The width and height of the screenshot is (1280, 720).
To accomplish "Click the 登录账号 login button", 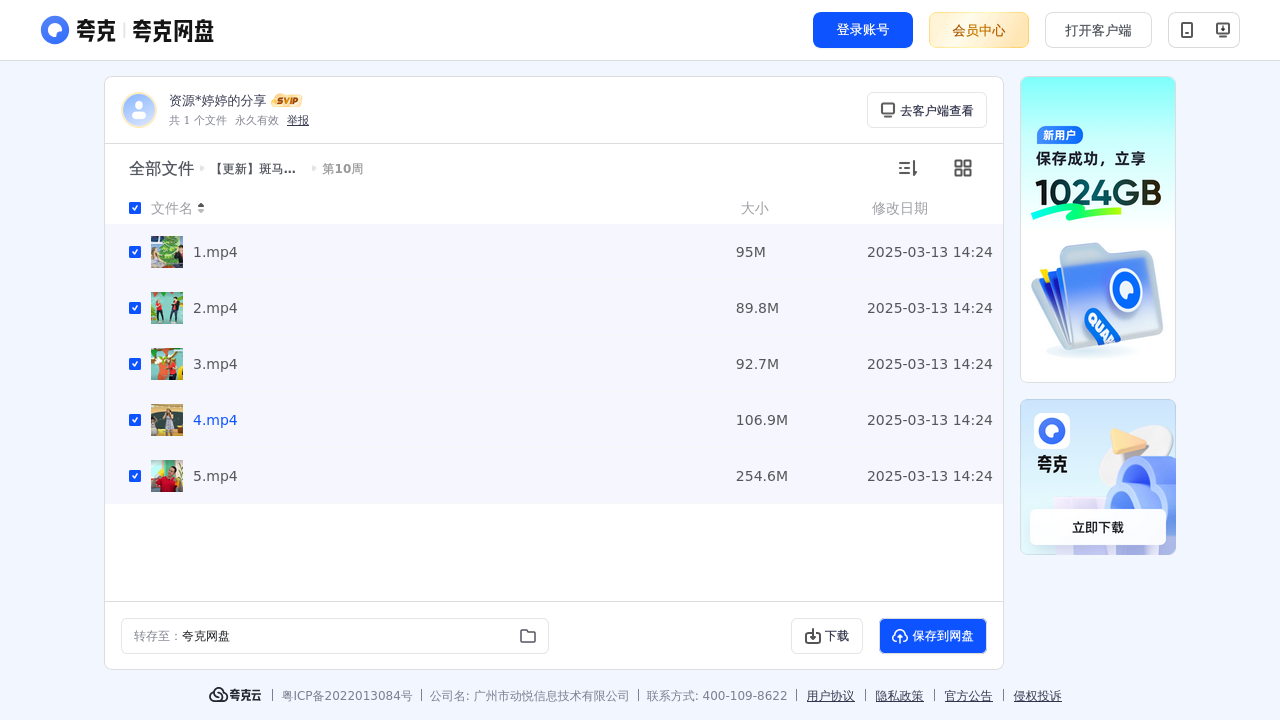I will click(863, 30).
